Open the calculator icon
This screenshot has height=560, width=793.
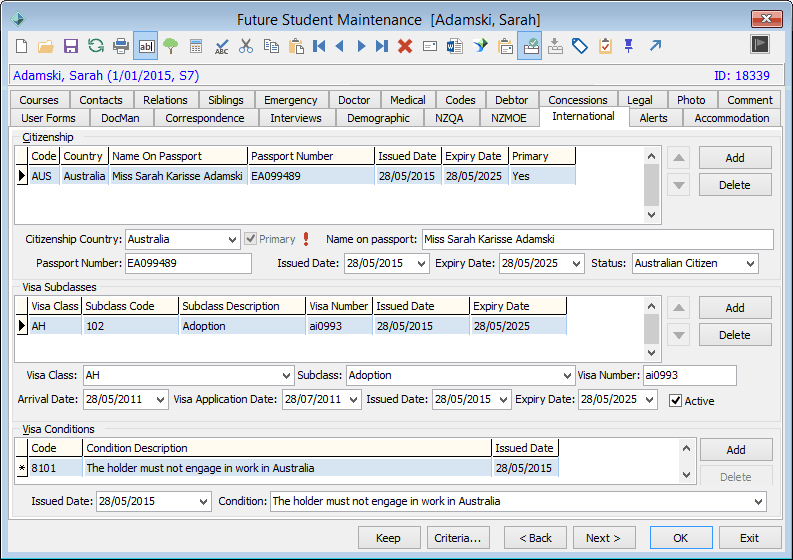click(196, 46)
